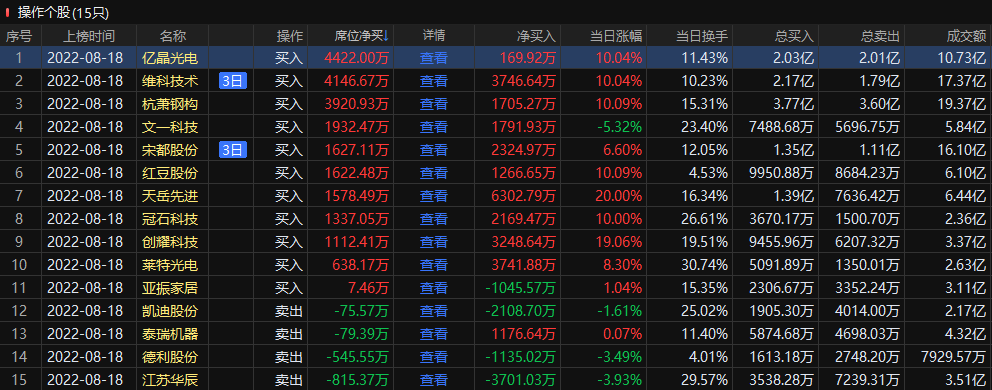This screenshot has height=390, width=992.
Task: Click the 4146.67万 seat net buy value
Action: 357,81
